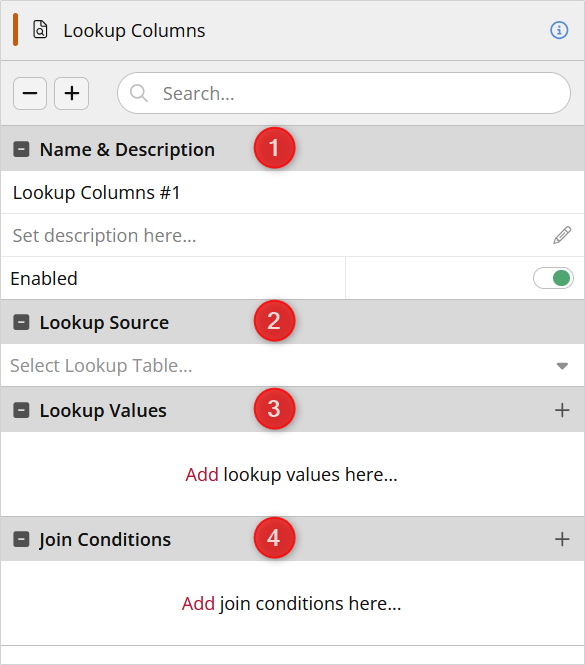585x665 pixels.
Task: Open the Select Lookup Table dropdown
Action: 292,366
